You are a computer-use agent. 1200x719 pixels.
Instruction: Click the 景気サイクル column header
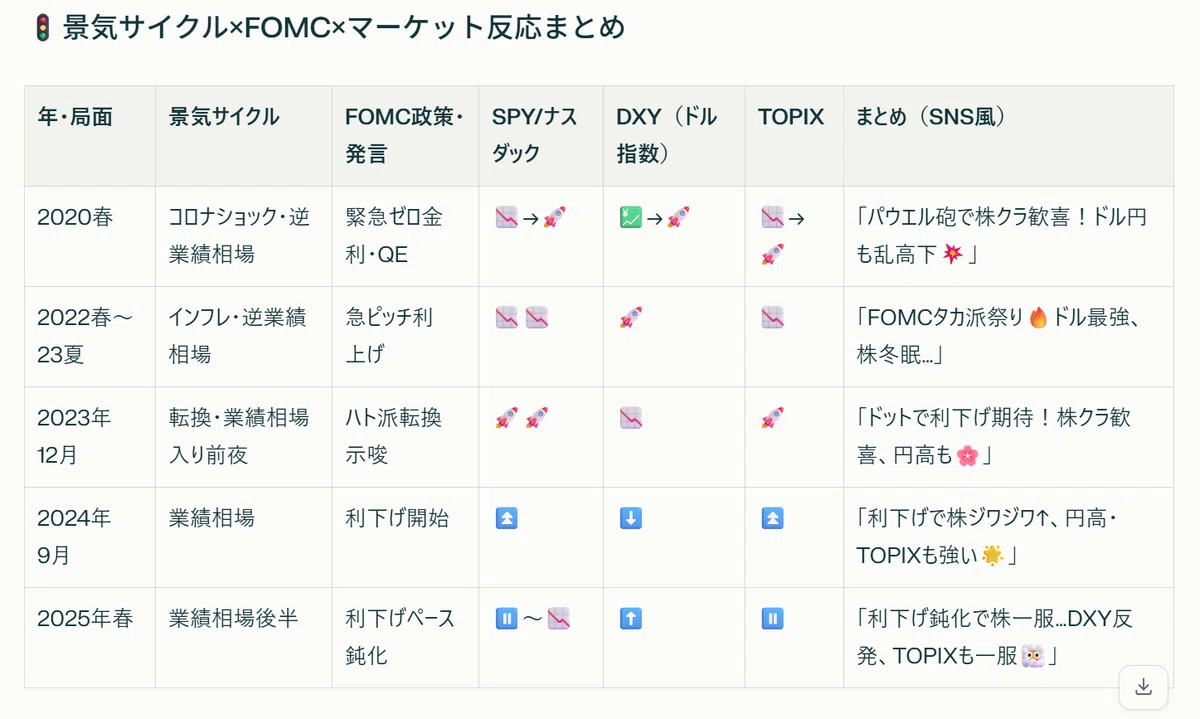click(x=224, y=117)
